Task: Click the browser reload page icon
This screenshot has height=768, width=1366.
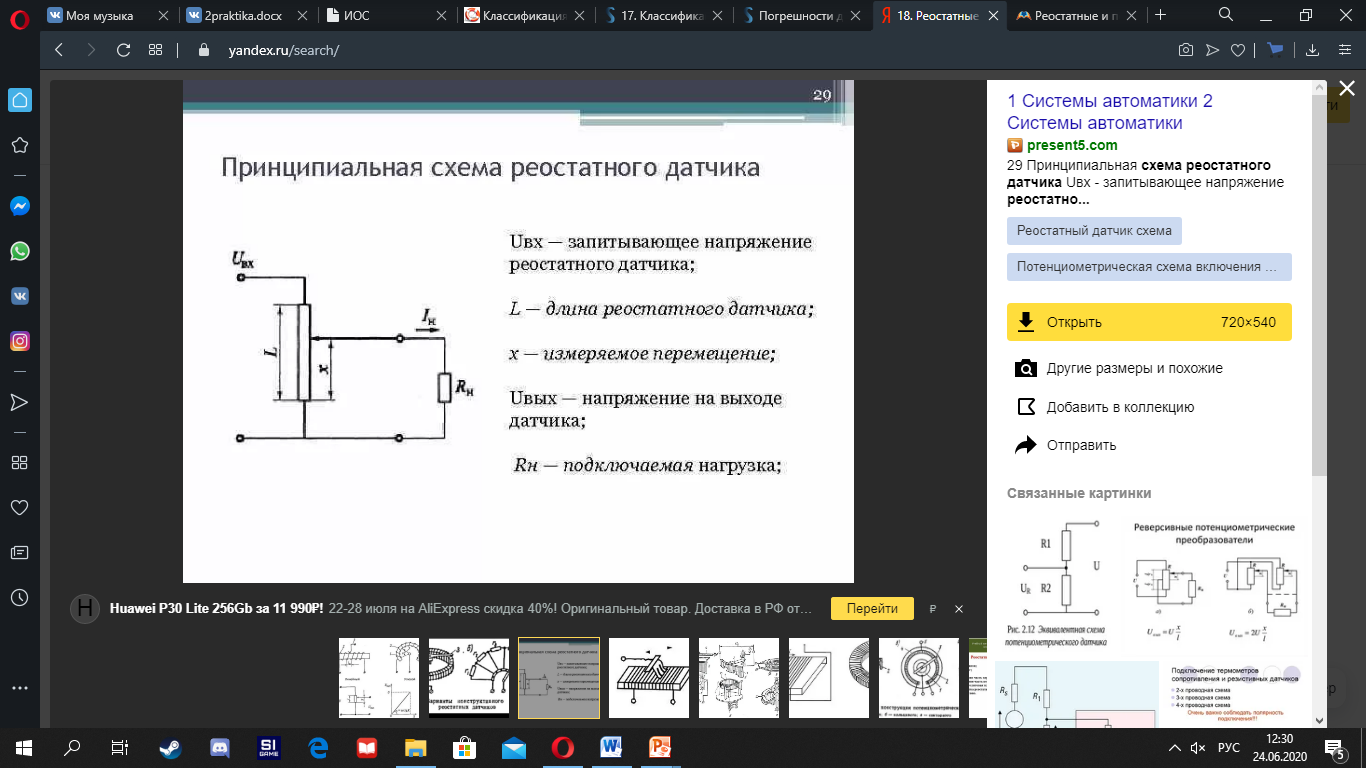Action: tap(123, 50)
